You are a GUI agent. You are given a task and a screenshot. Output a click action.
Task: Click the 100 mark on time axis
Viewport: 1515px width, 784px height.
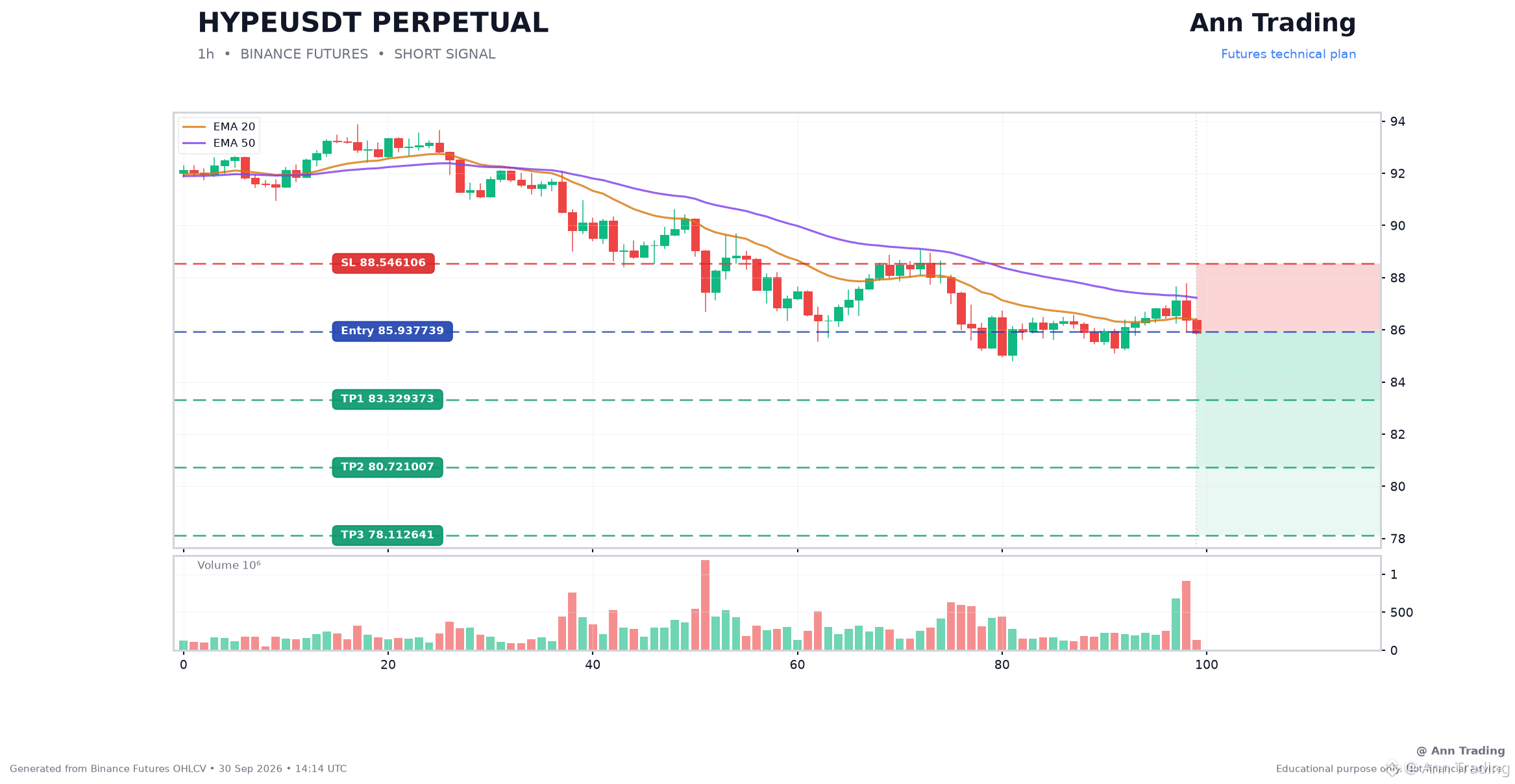click(x=1206, y=665)
